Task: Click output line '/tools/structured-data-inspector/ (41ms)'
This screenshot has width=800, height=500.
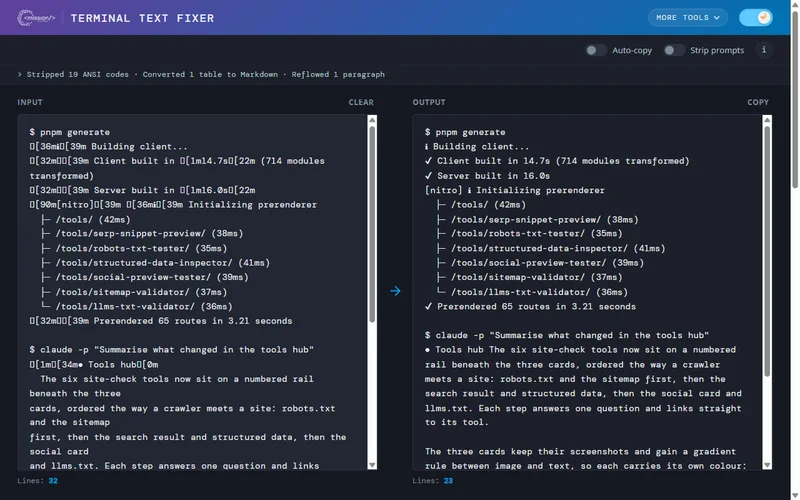Action: 551,248
